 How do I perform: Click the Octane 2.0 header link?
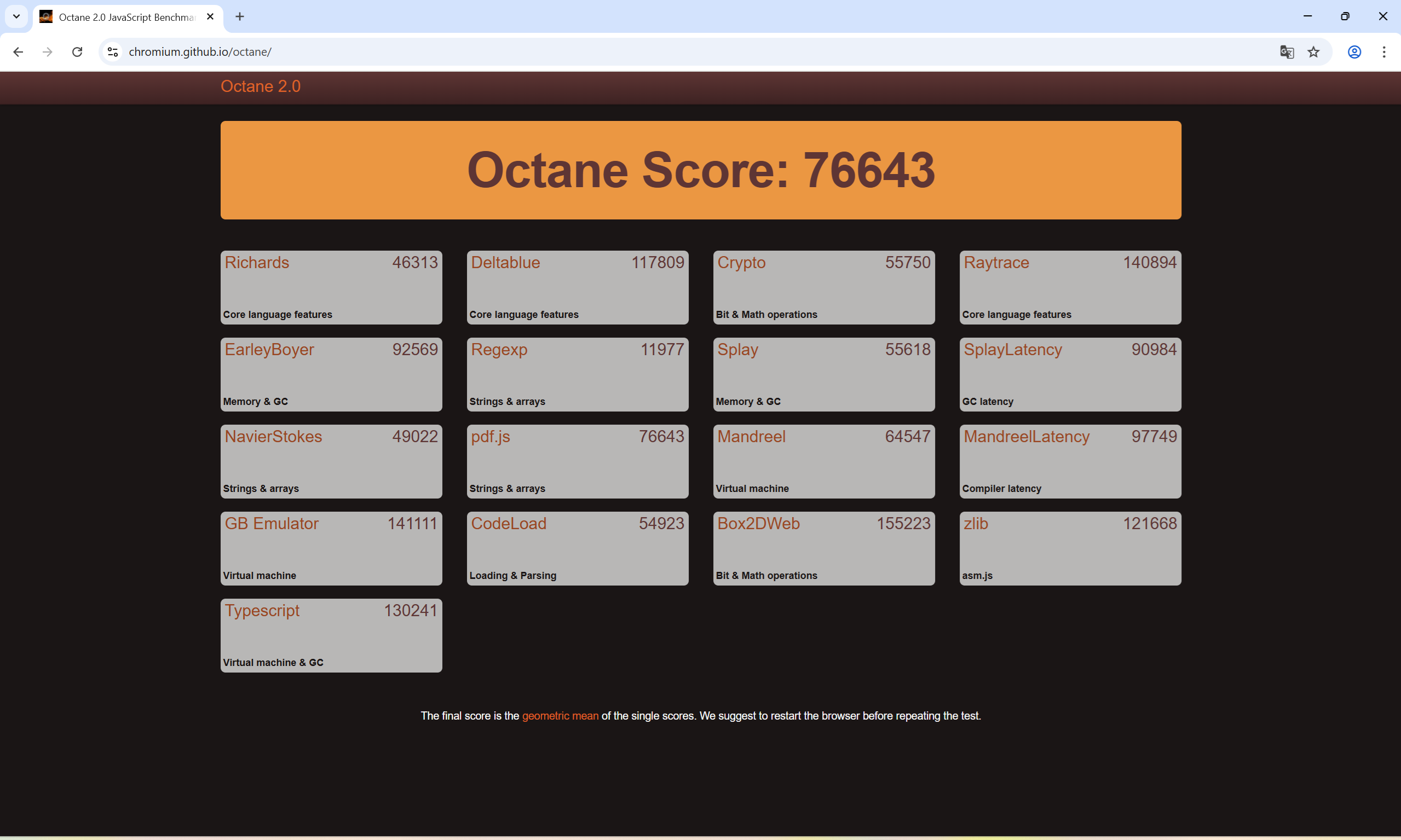[x=261, y=86]
